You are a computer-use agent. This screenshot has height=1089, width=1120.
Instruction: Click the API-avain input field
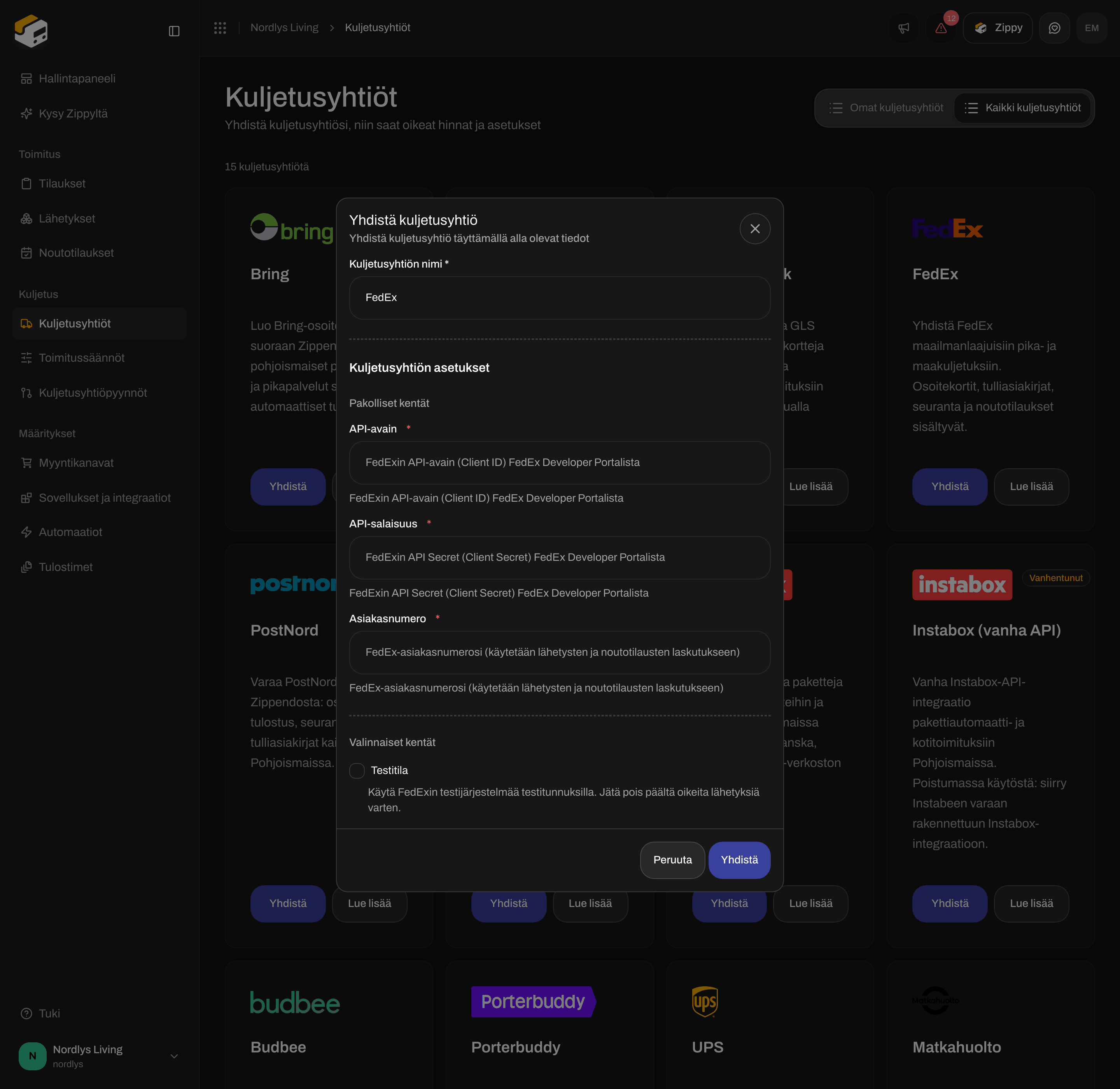[x=560, y=463]
